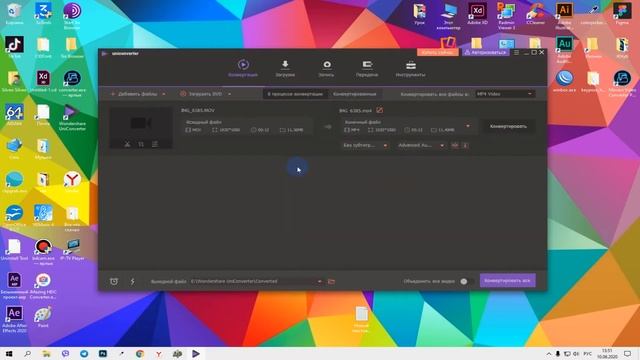Image resolution: width=640 pixels, height=360 pixels.
Task: Open Chrome from the taskbar
Action: click(140, 353)
